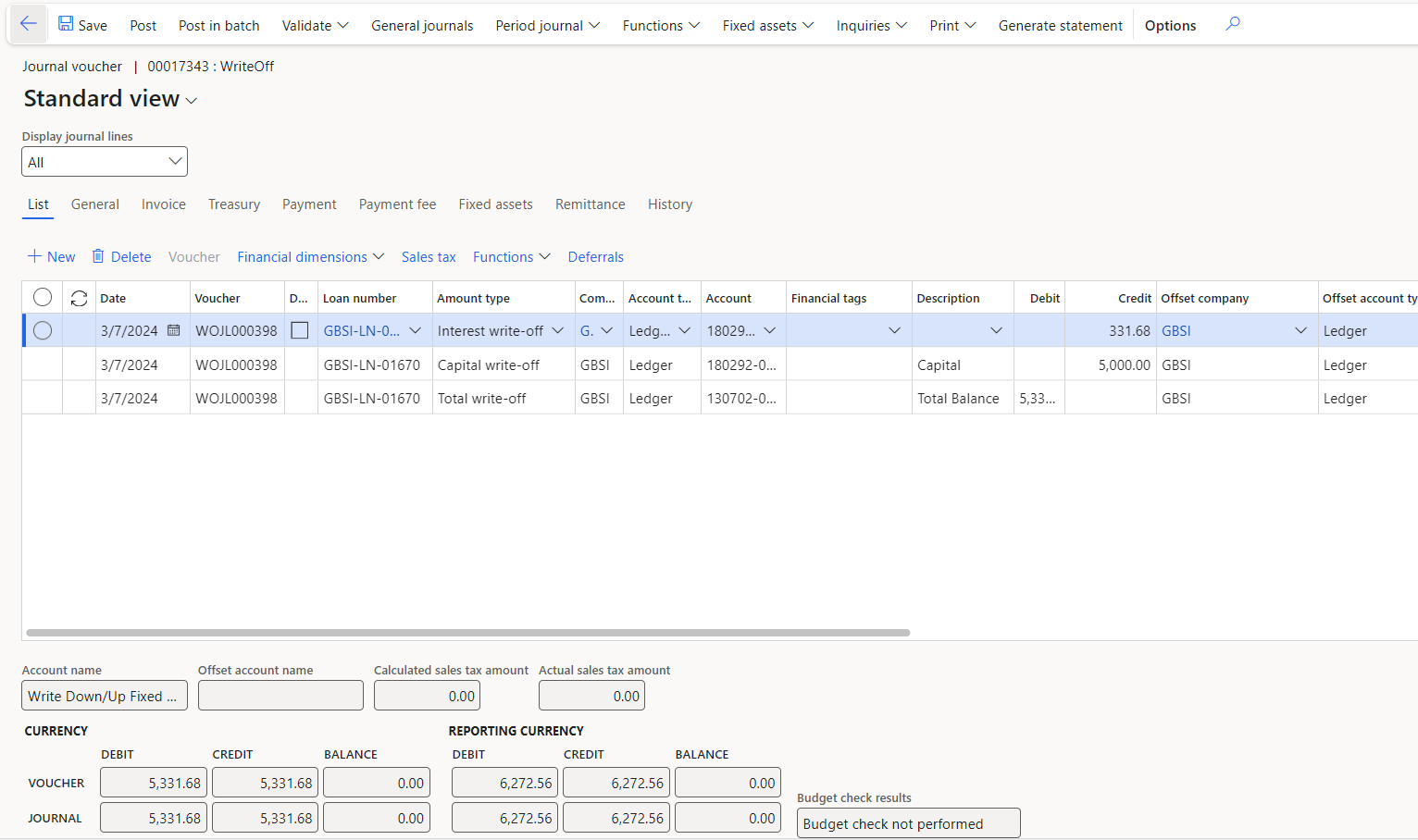Open the Fixed assets tab
Viewport: 1418px width, 840px height.
[495, 204]
